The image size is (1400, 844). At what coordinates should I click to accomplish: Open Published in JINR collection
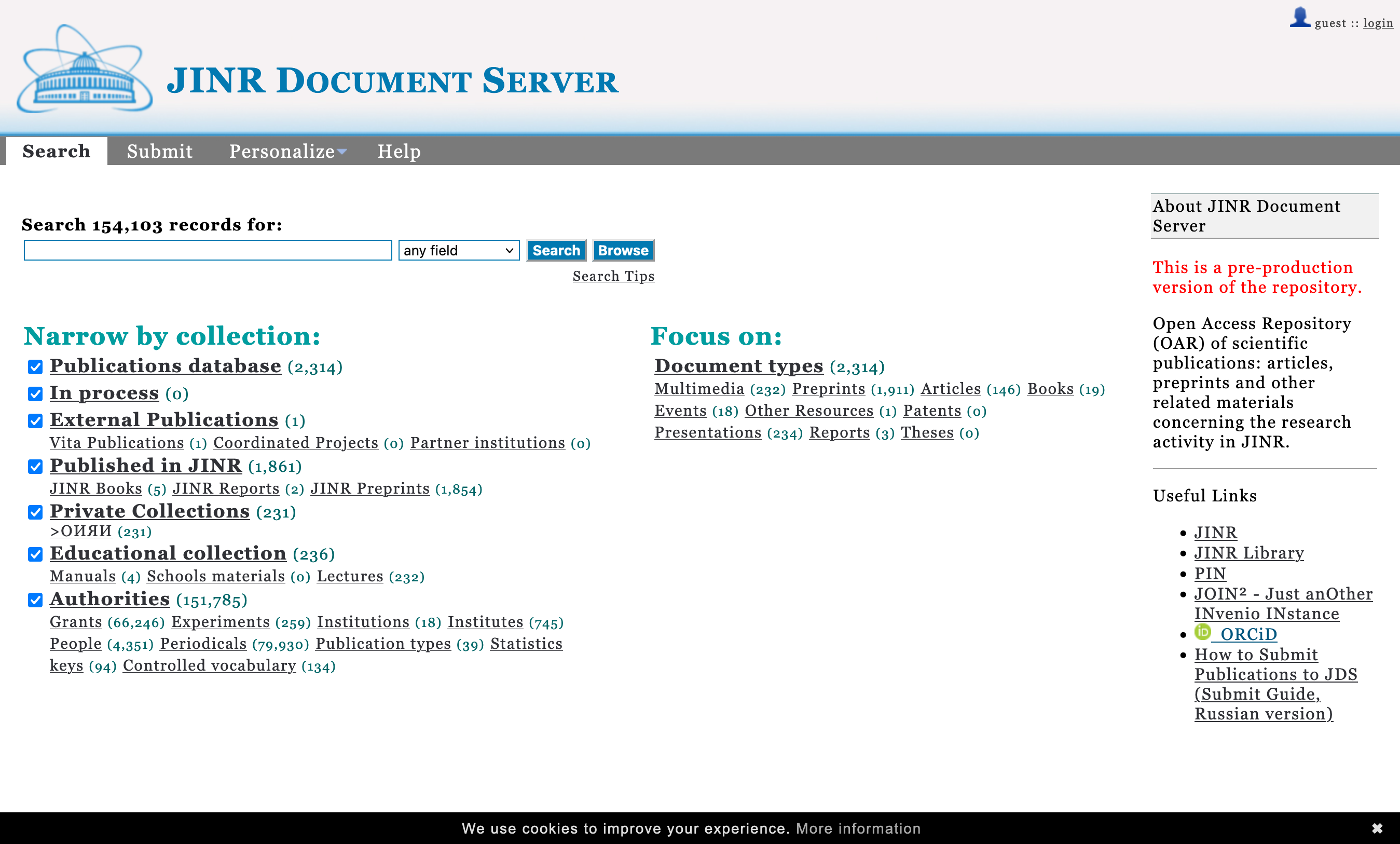pyautogui.click(x=145, y=466)
